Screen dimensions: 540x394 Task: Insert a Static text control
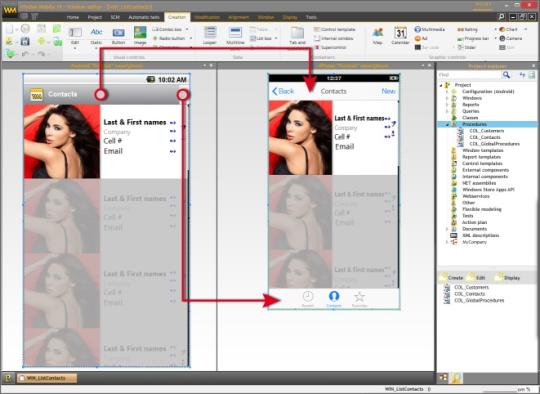[x=96, y=36]
